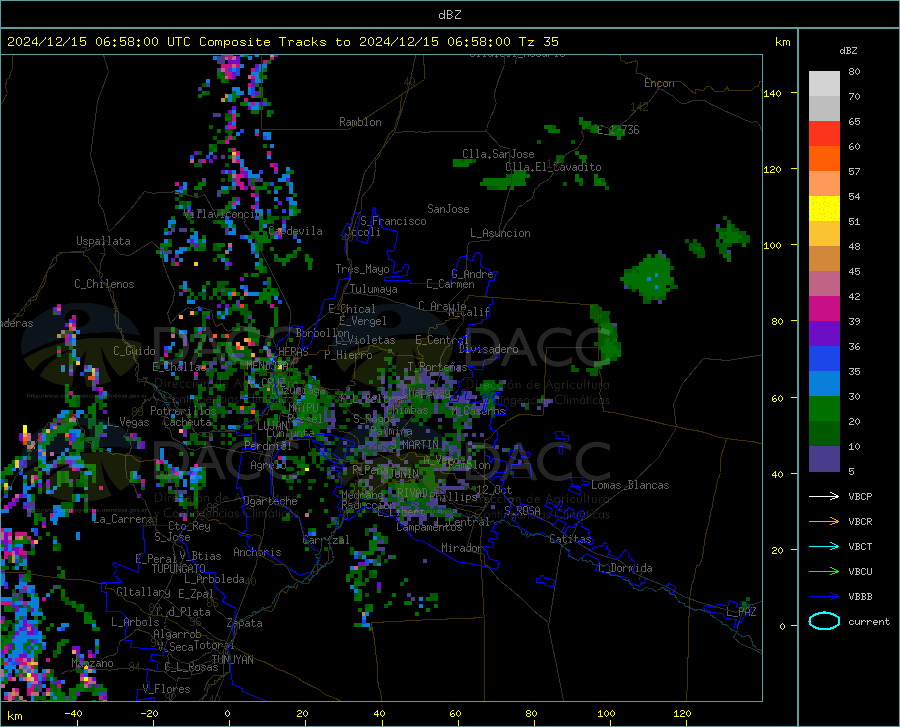The width and height of the screenshot is (900, 727).
Task: Click the orange VBCR arrow in legend
Action: (824, 522)
